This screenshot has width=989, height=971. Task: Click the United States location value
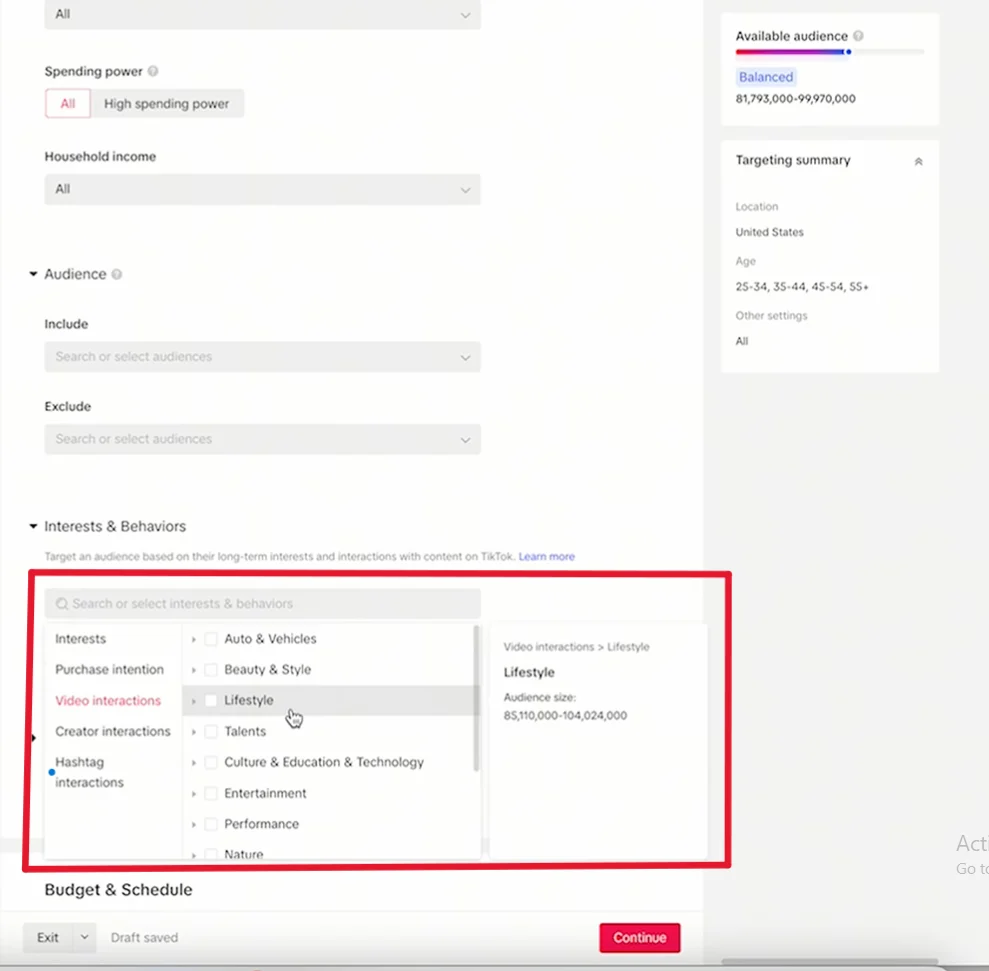pos(770,232)
